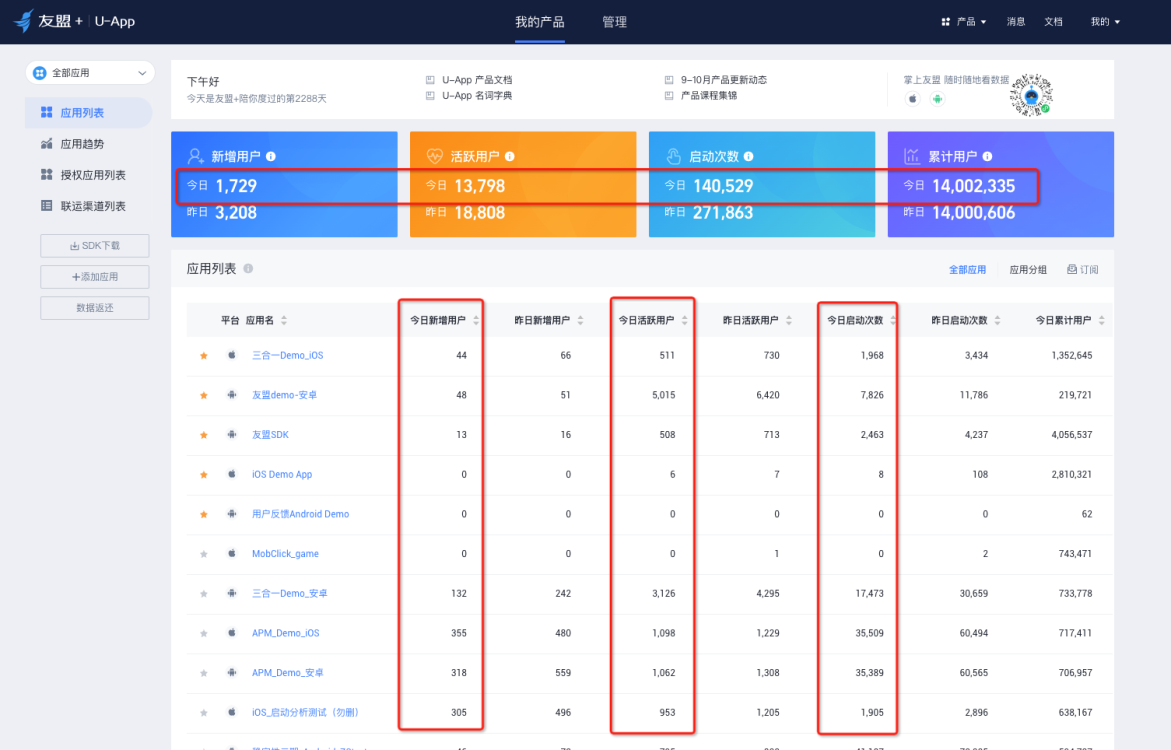
Task: Star the 三合一Demo_安卓 app
Action: point(204,594)
